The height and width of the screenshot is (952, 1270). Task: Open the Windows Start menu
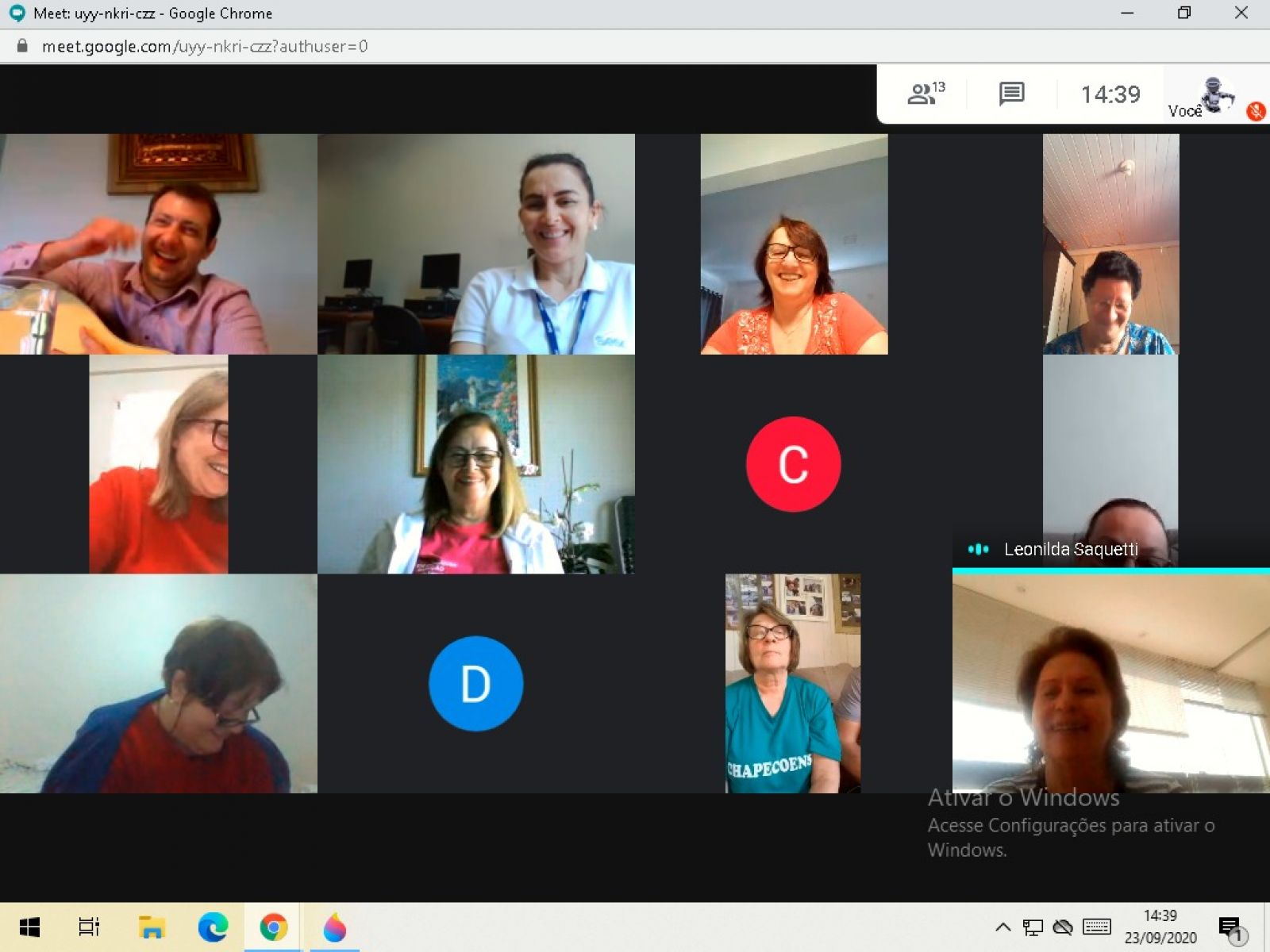(29, 927)
